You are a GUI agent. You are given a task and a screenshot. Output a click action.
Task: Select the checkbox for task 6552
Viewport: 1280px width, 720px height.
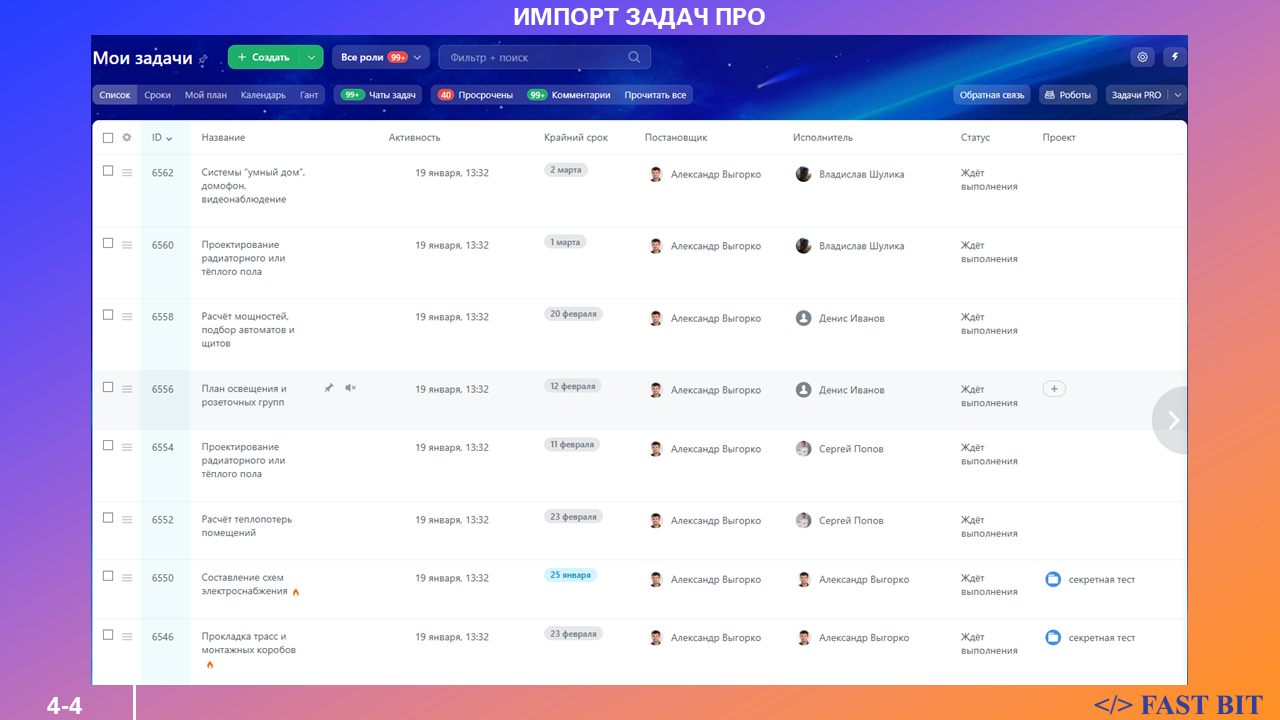coord(108,517)
